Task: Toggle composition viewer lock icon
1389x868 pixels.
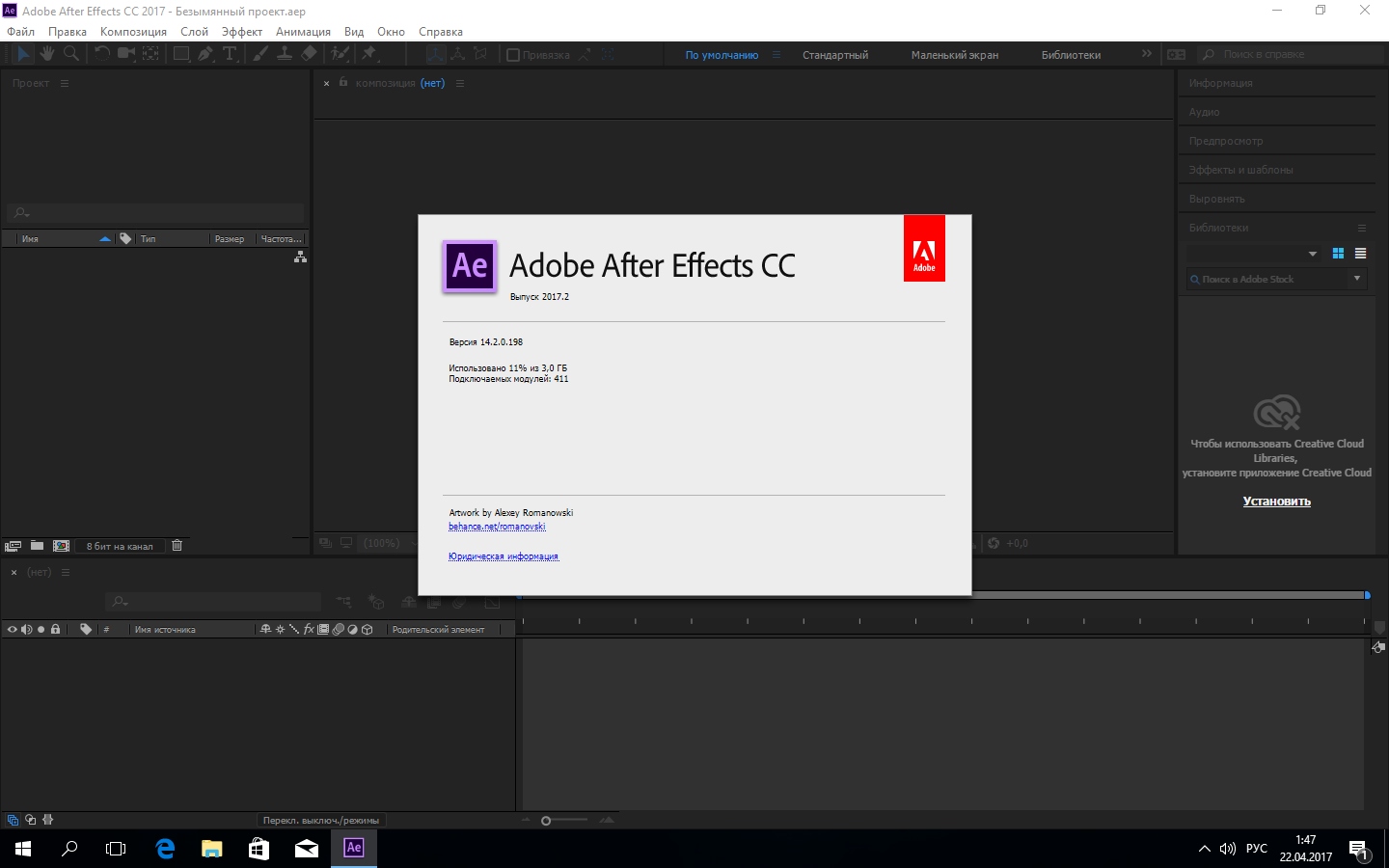Action: 342,83
